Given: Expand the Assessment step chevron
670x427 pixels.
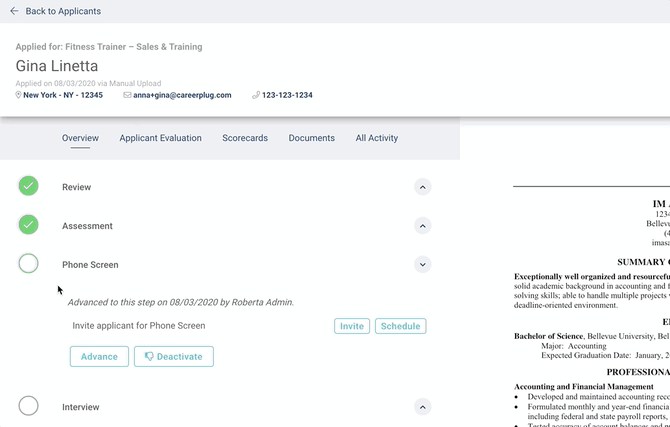Looking at the screenshot, I should pos(423,226).
